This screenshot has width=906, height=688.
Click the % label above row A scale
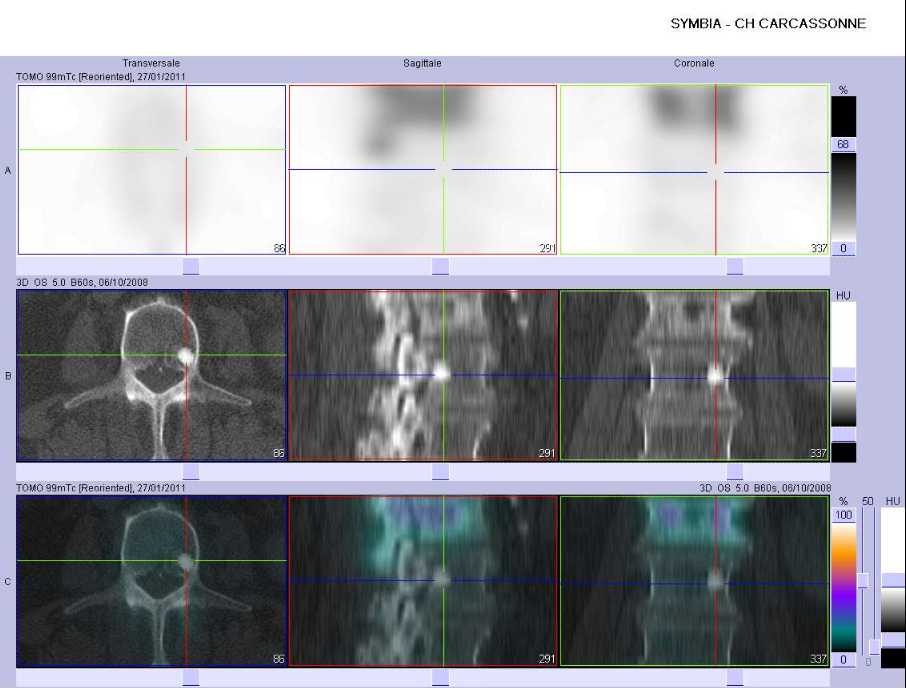tap(843, 90)
